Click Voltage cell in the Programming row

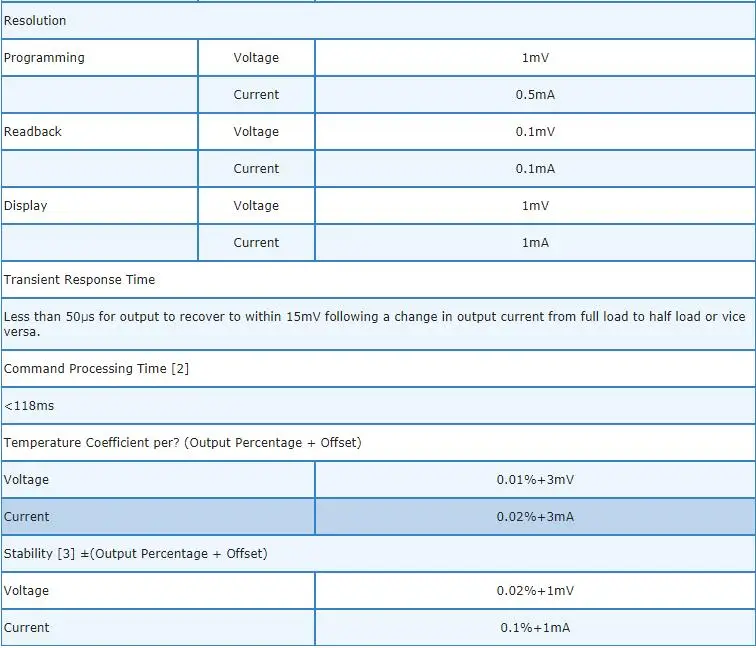(256, 58)
